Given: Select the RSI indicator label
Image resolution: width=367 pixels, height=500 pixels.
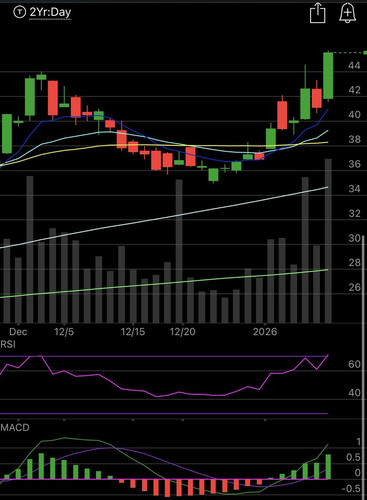Looking at the screenshot, I should click(8, 344).
